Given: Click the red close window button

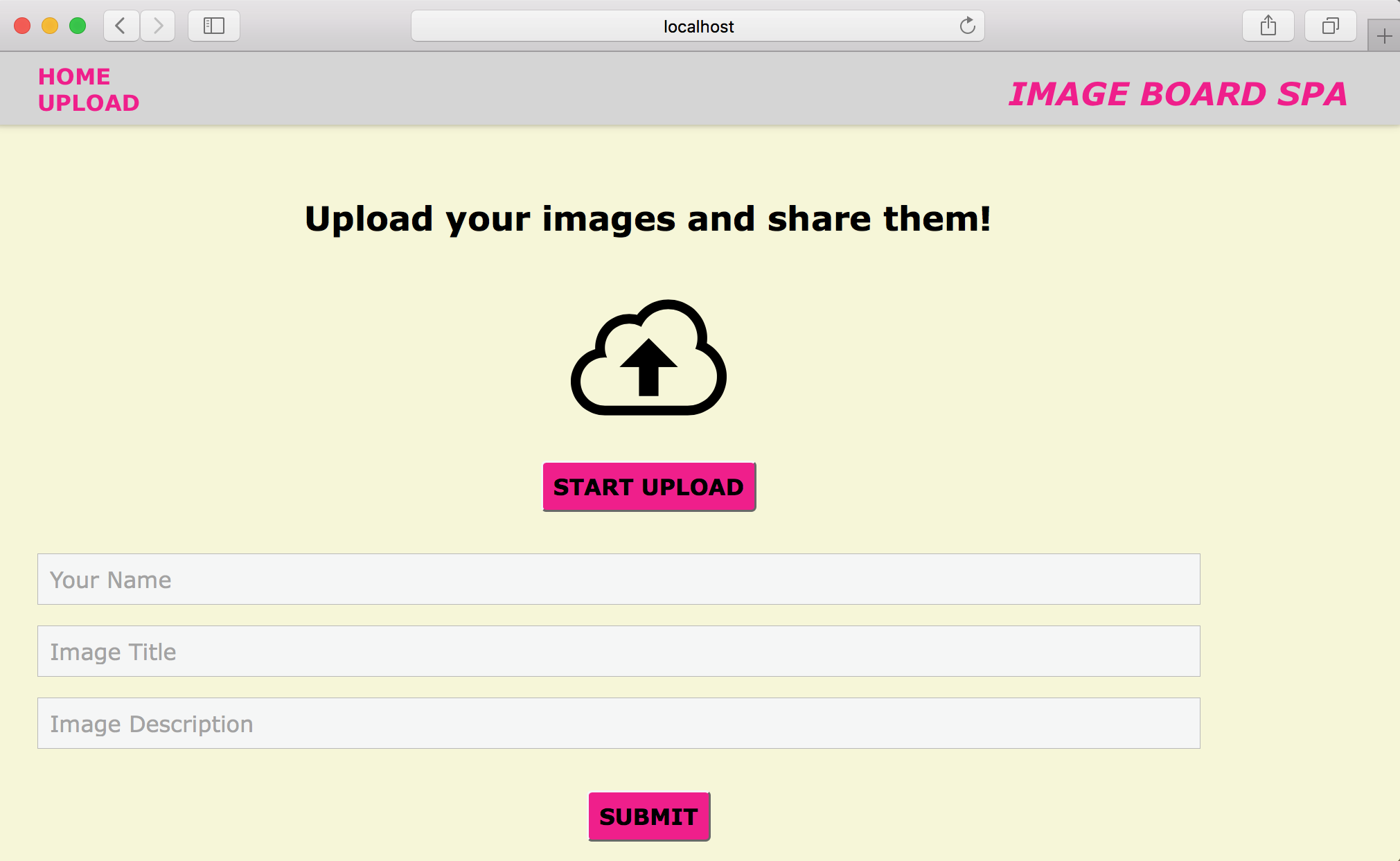Looking at the screenshot, I should (x=22, y=26).
